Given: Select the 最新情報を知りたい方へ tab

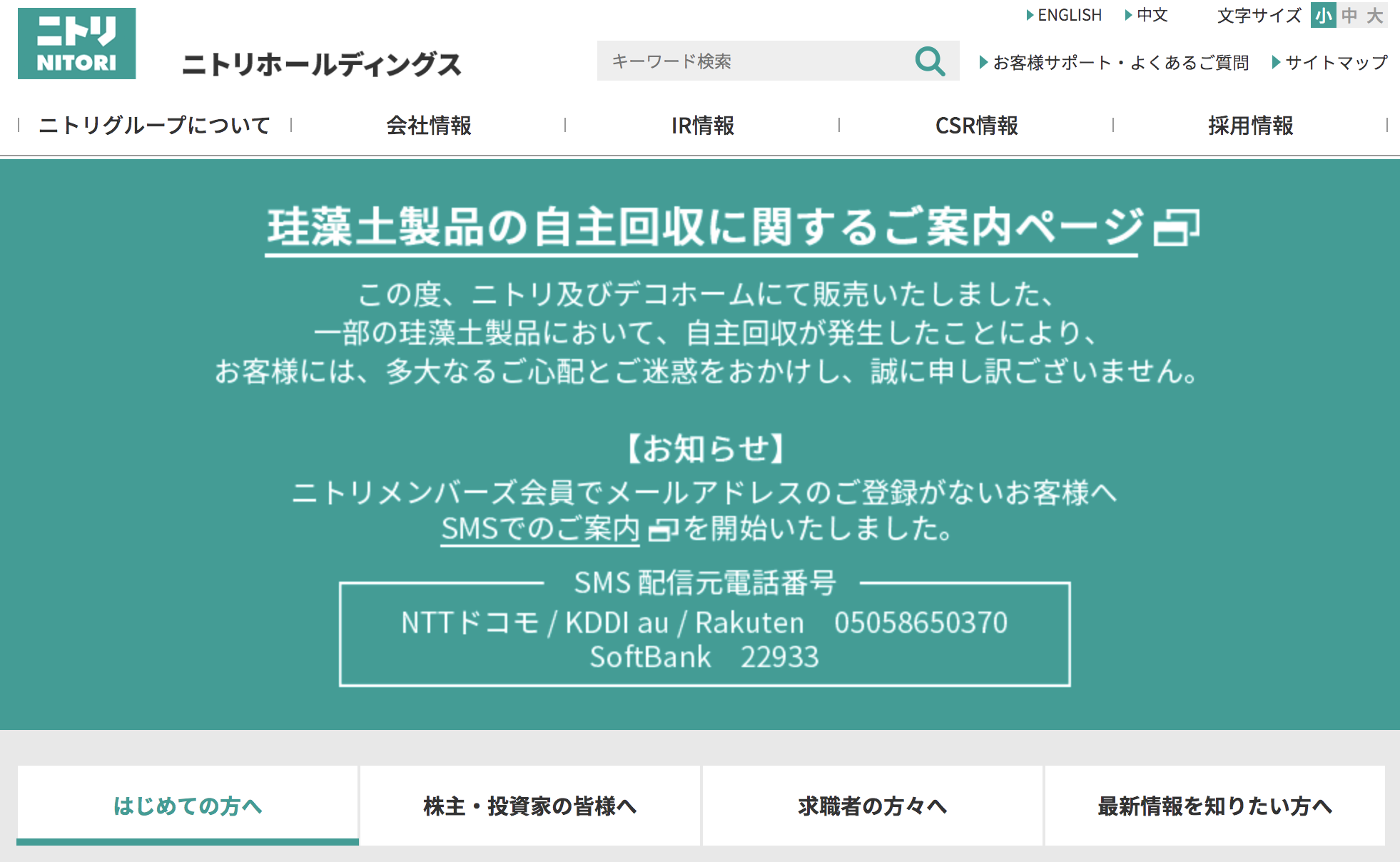Looking at the screenshot, I should coord(1215,806).
